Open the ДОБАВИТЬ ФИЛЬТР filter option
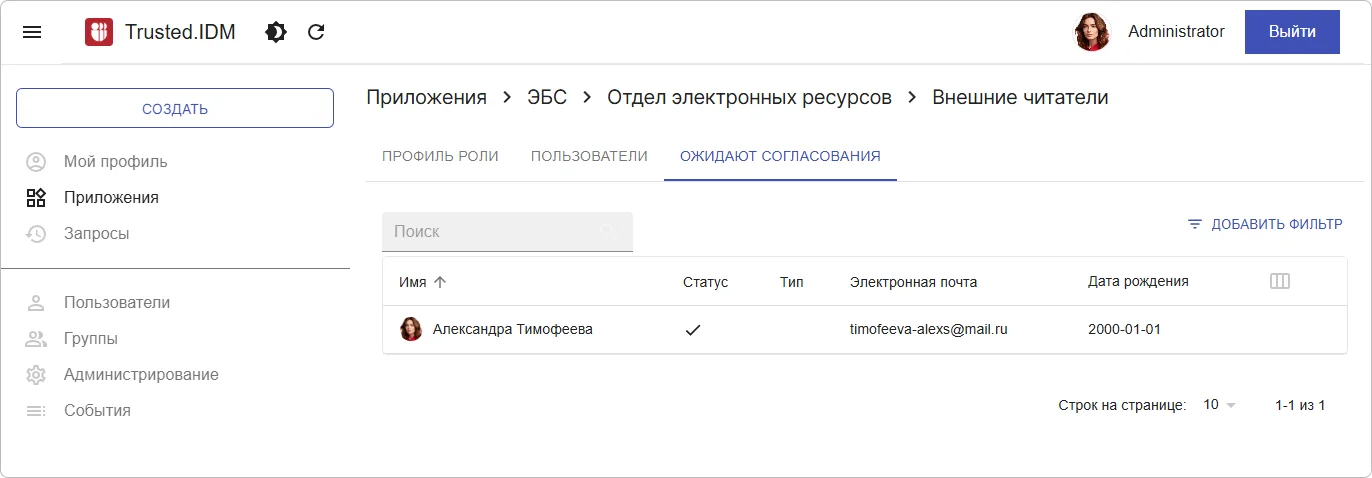This screenshot has height=478, width=1372. click(1264, 224)
